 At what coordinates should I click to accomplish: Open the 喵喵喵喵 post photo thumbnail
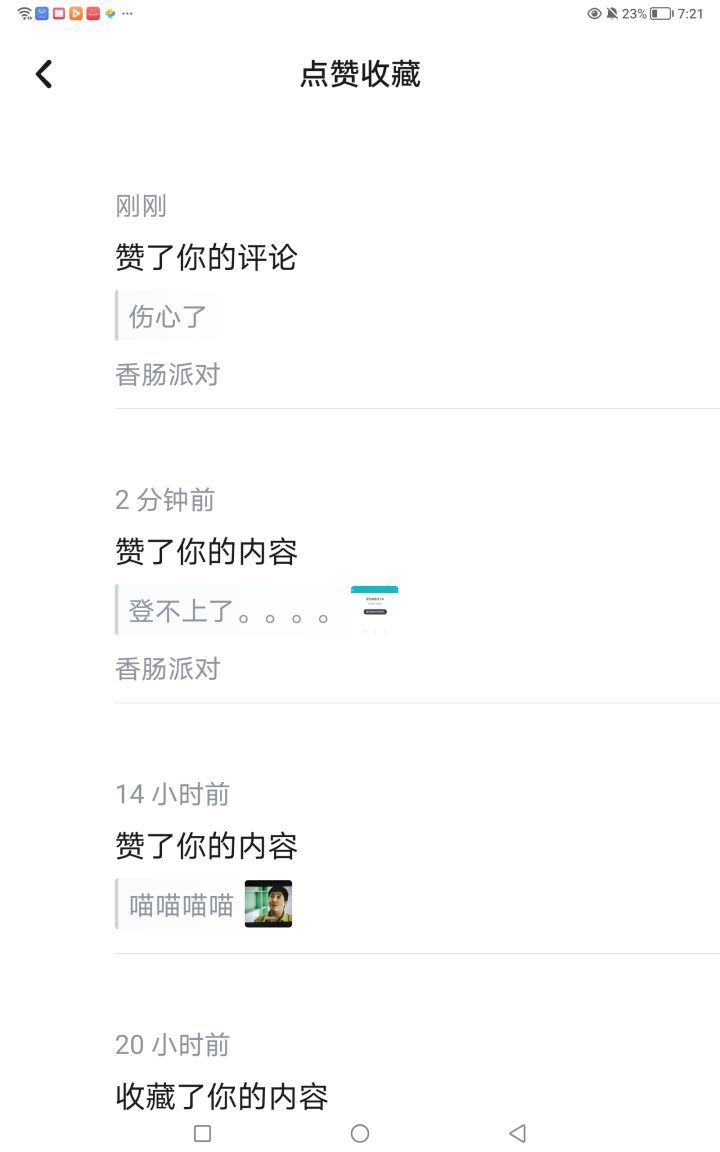[268, 904]
